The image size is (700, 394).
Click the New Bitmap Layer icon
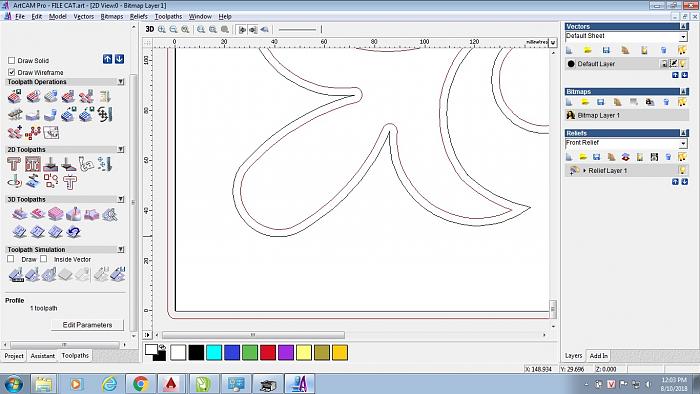[x=569, y=102]
